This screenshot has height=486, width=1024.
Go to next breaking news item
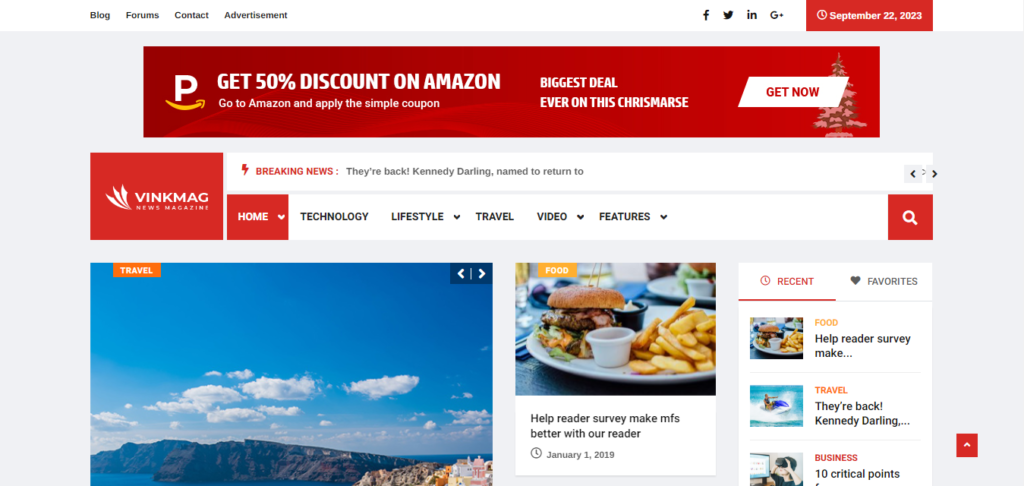[935, 174]
